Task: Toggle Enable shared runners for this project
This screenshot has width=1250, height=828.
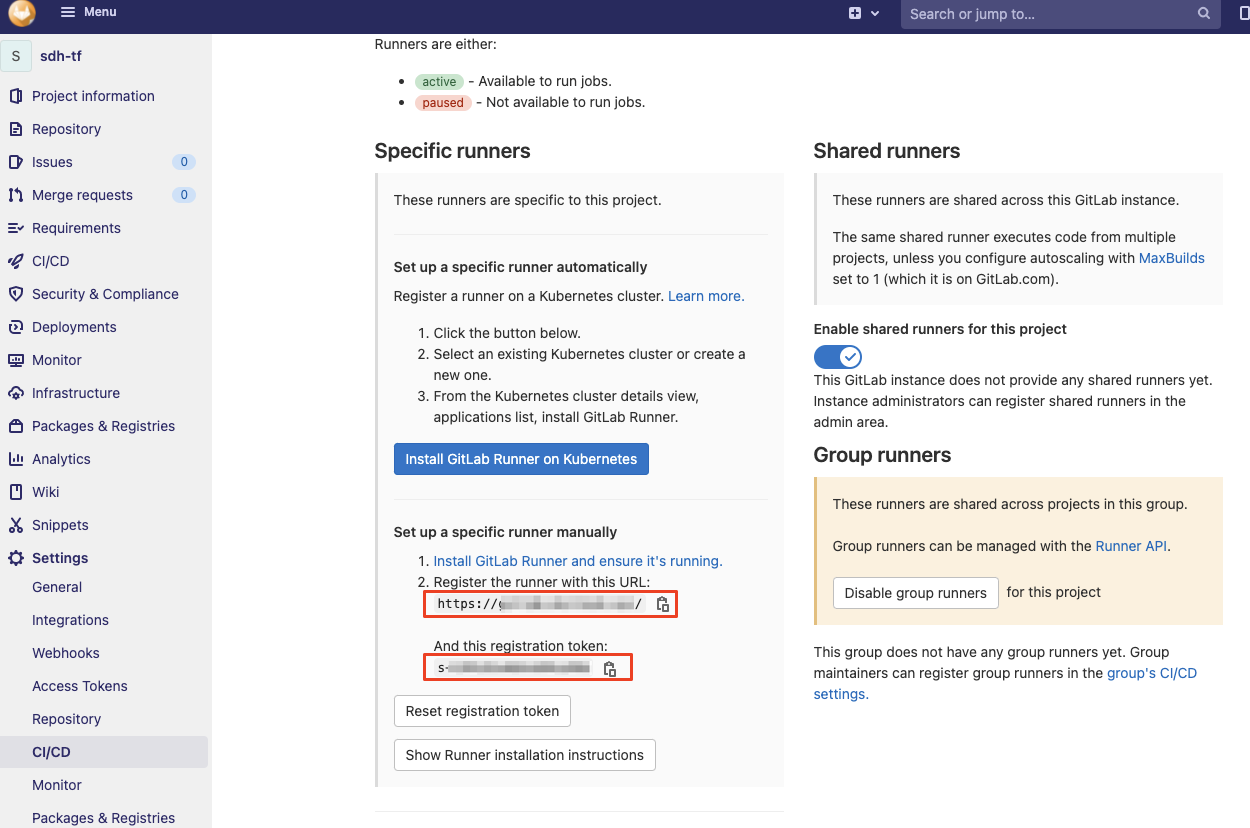Action: tap(838, 357)
